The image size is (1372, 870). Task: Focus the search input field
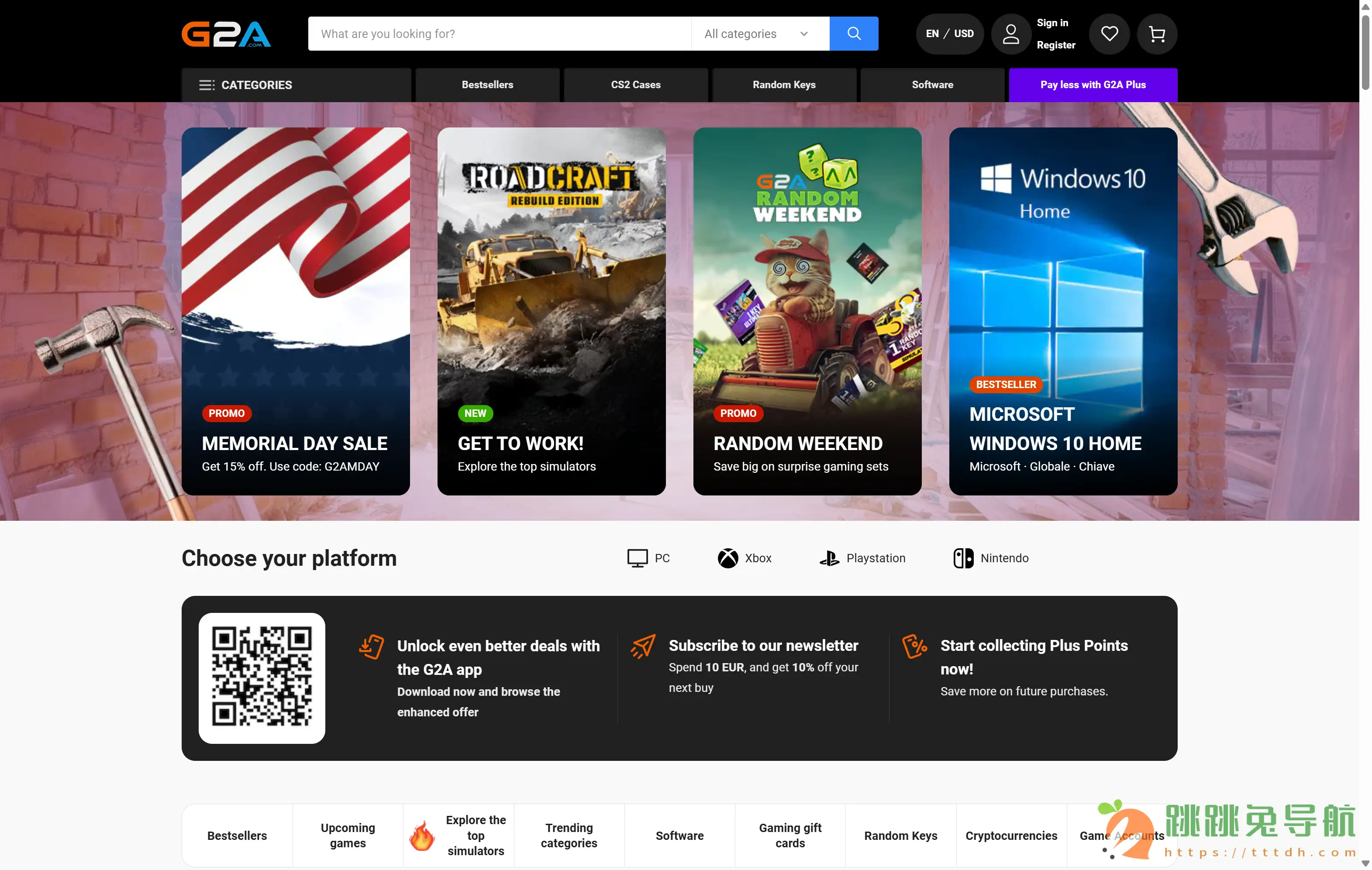point(500,34)
